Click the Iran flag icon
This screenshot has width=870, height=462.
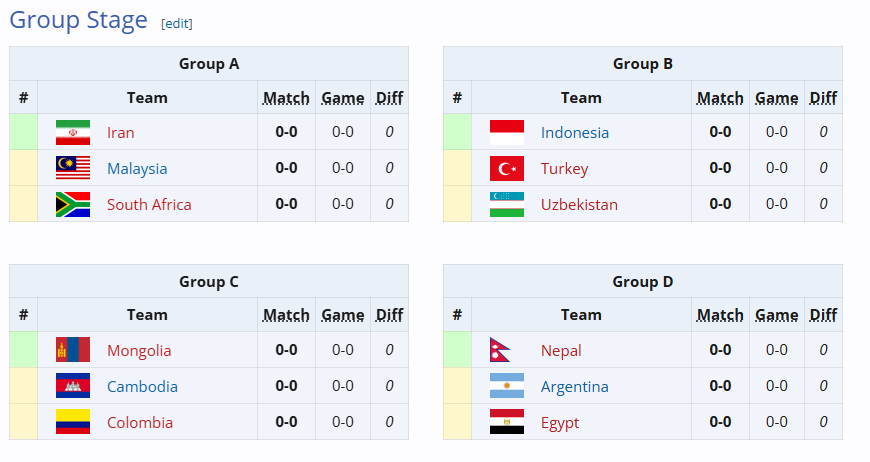click(x=73, y=132)
